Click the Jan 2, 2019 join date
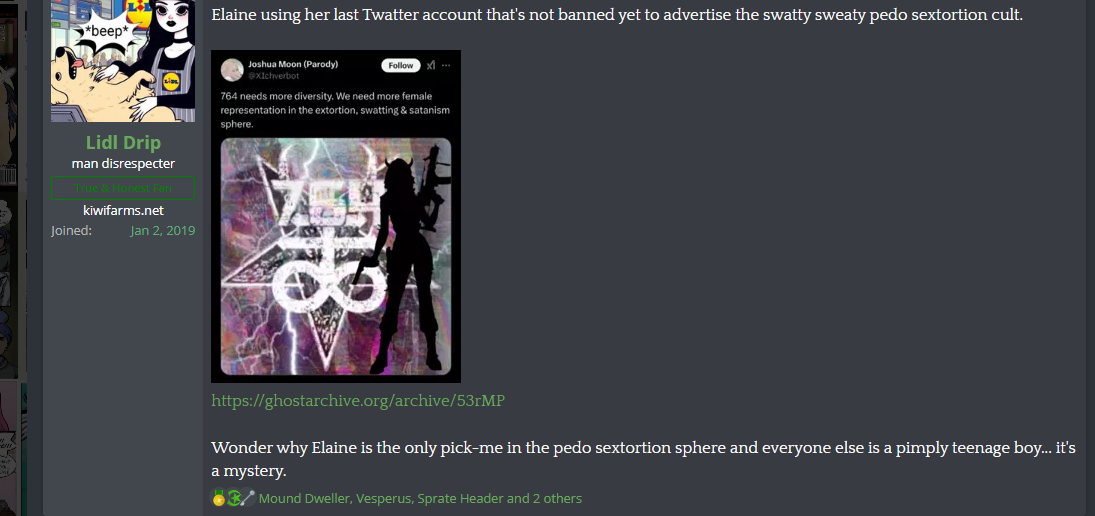The height and width of the screenshot is (516, 1095). [163, 230]
